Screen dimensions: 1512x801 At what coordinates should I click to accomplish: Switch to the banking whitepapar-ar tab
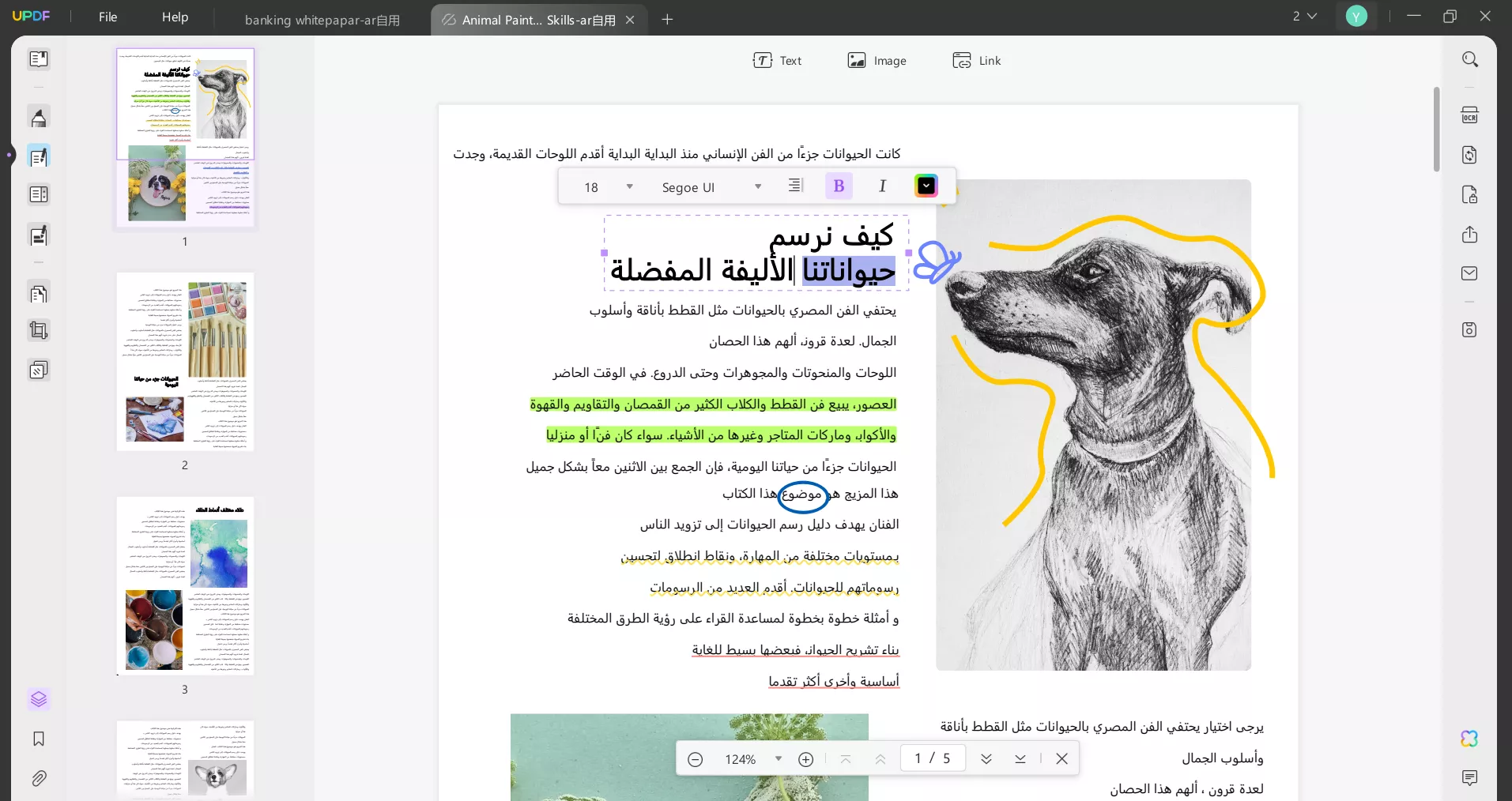(x=322, y=20)
